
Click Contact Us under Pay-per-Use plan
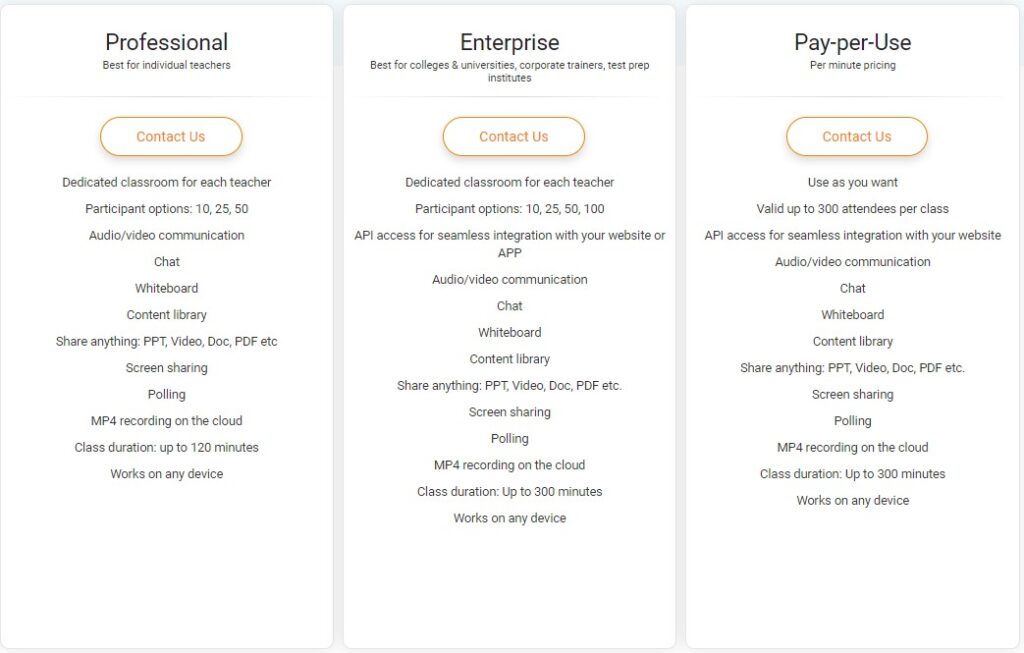pyautogui.click(x=856, y=136)
